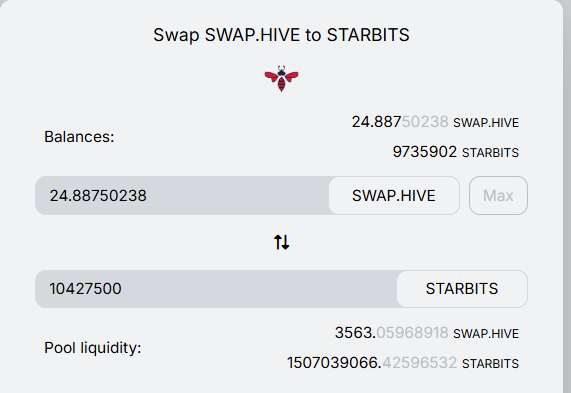Click the gray fractional digits of the SWAP.HIVE balance
Viewport: 571px width, 393px height.
pos(425,122)
